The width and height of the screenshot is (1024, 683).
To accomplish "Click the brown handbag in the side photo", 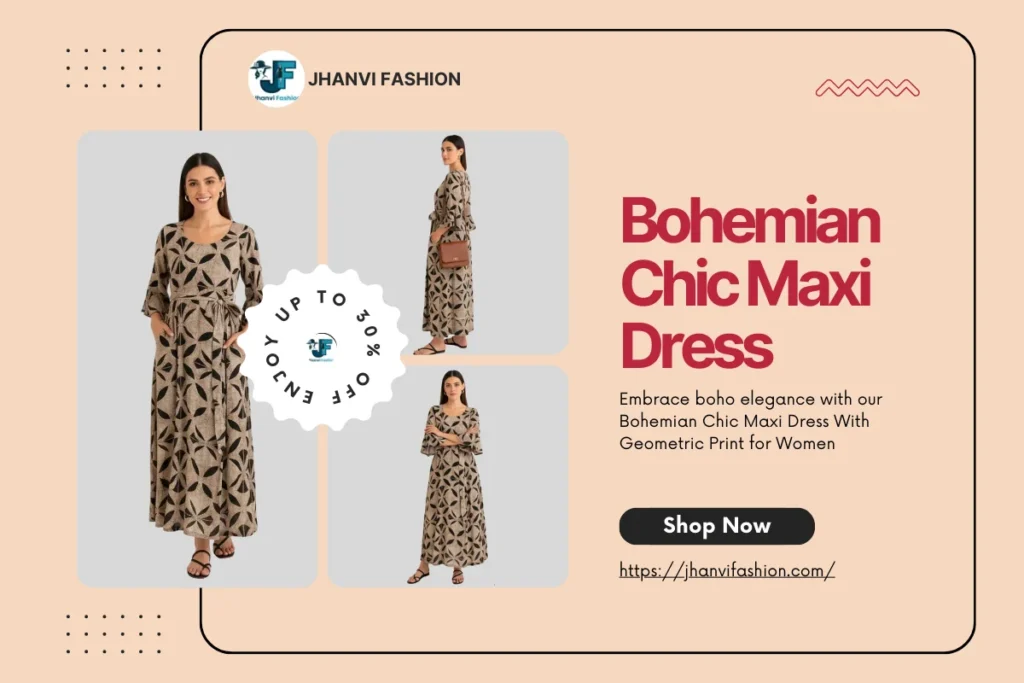I will 453,253.
